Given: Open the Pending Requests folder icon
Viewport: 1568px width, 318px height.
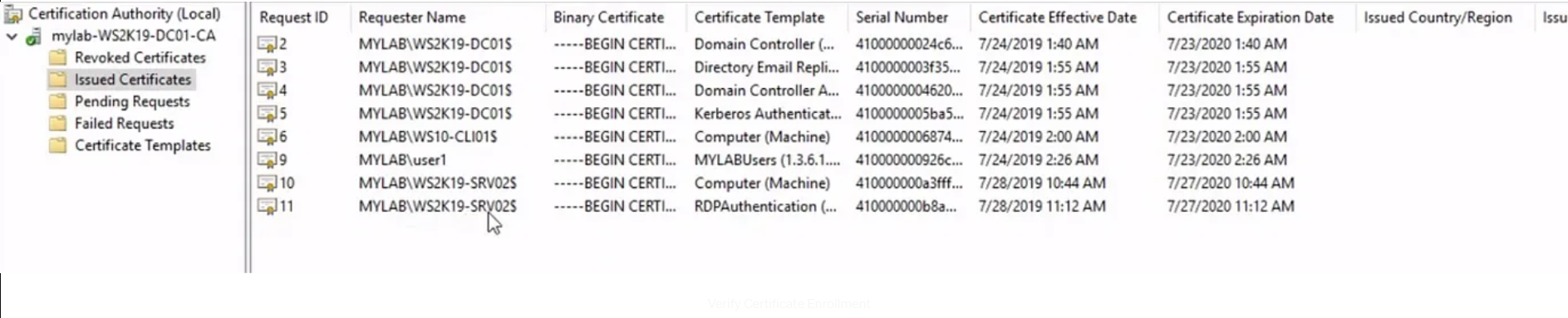Looking at the screenshot, I should [57, 101].
